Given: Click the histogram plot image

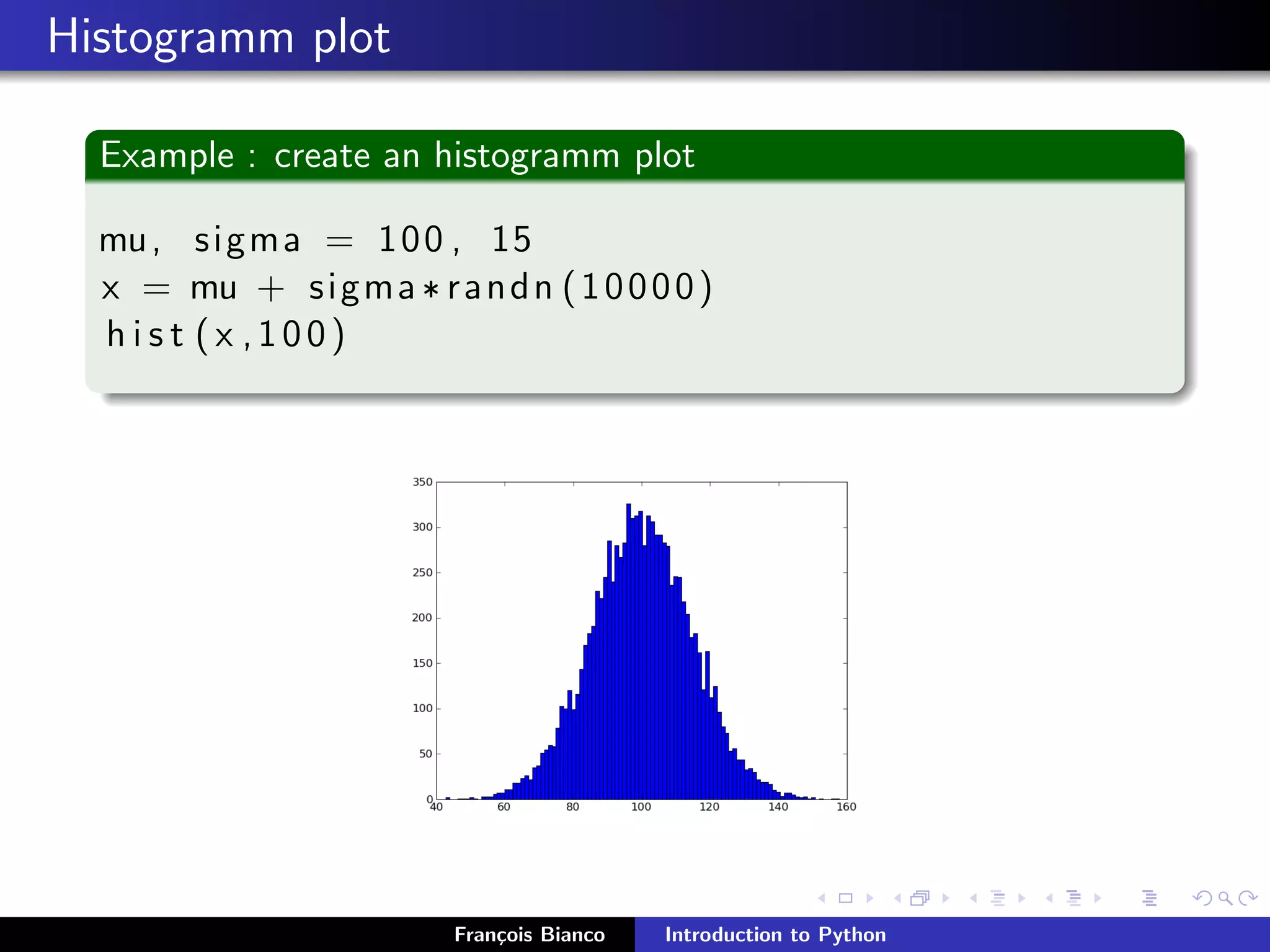Looking at the screenshot, I should pyautogui.click(x=633, y=644).
